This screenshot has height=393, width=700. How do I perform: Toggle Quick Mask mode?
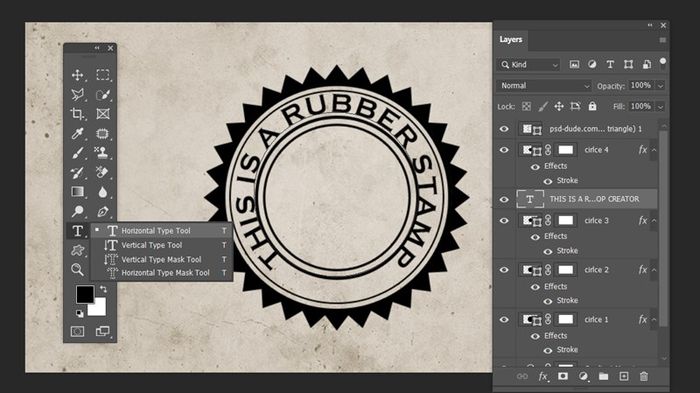tap(77, 331)
